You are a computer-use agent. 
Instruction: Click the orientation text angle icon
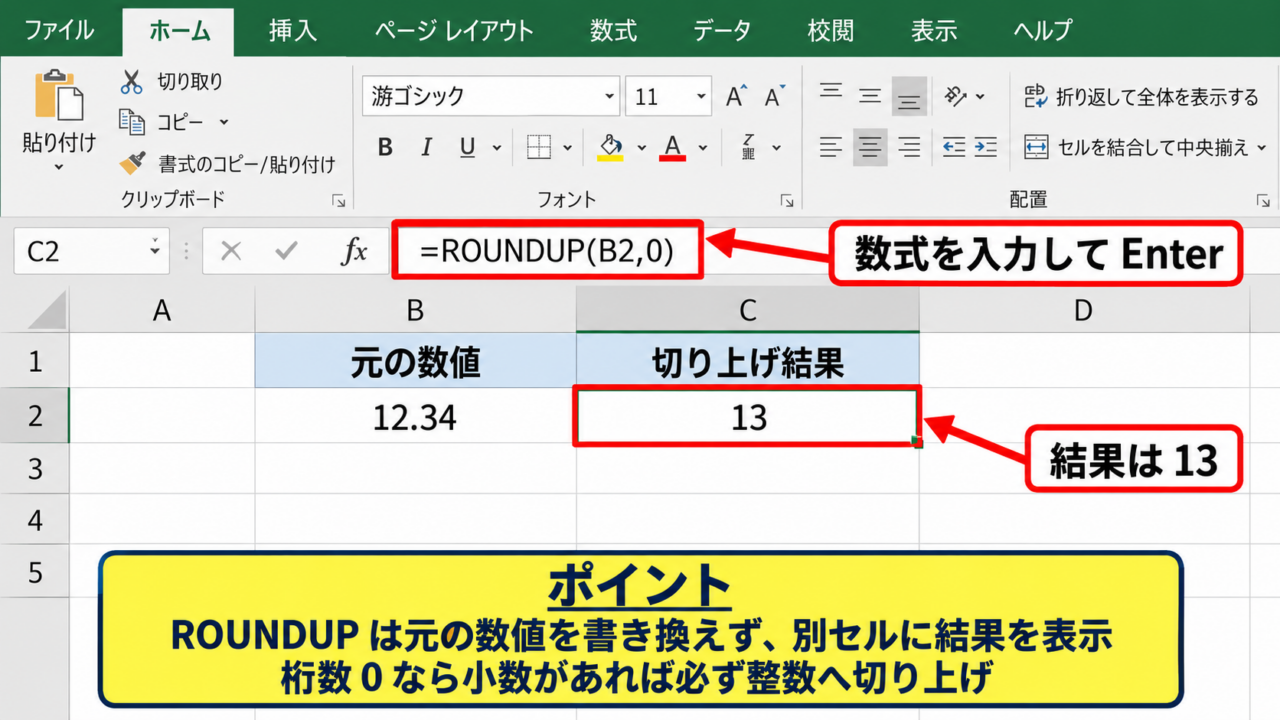957,96
